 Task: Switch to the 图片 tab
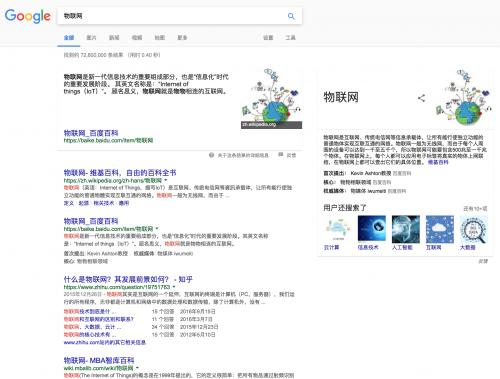pyautogui.click(x=91, y=38)
